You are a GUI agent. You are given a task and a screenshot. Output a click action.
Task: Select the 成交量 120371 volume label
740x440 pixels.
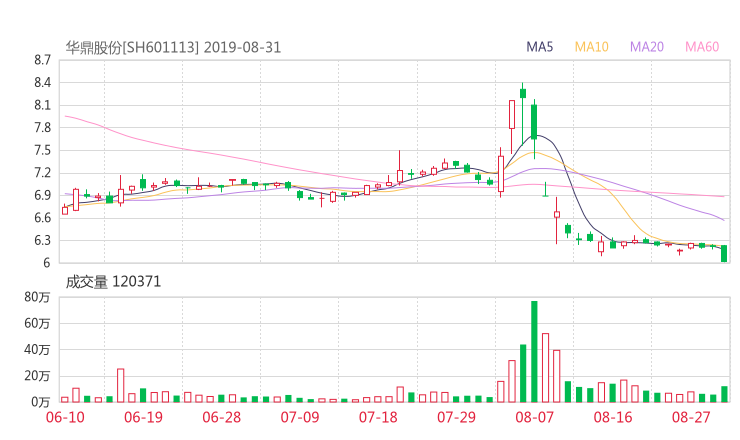(x=113, y=282)
